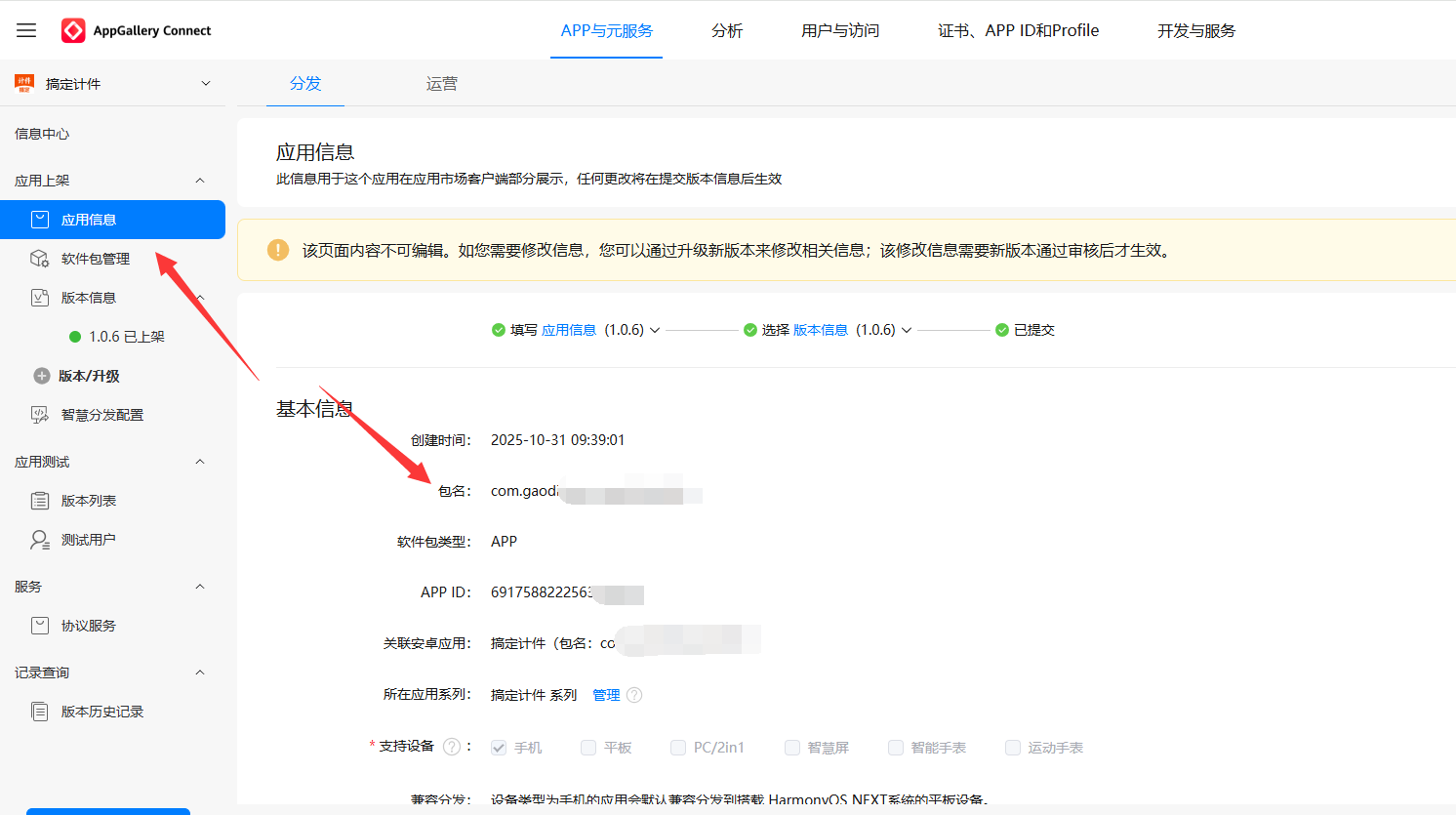Click the 搞定计件 系列 series name
This screenshot has height=815, width=1456.
click(534, 695)
